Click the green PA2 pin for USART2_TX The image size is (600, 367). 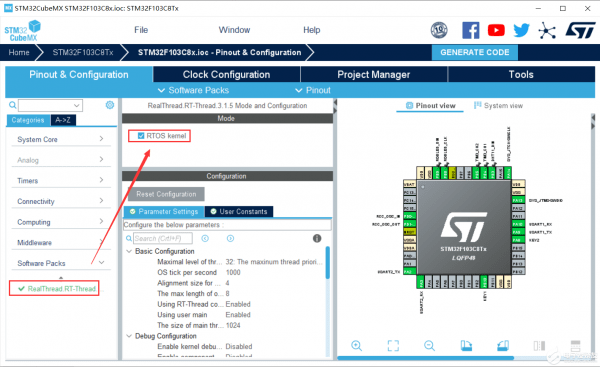(409, 272)
